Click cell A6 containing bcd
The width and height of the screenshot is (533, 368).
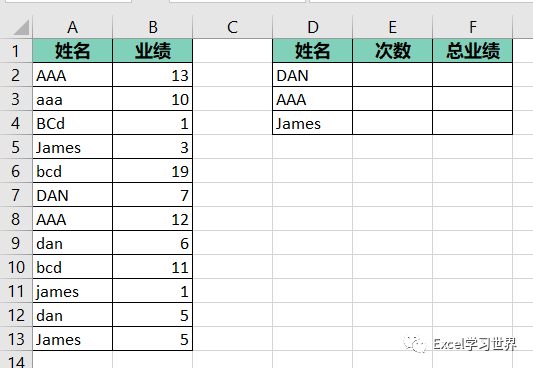point(72,171)
